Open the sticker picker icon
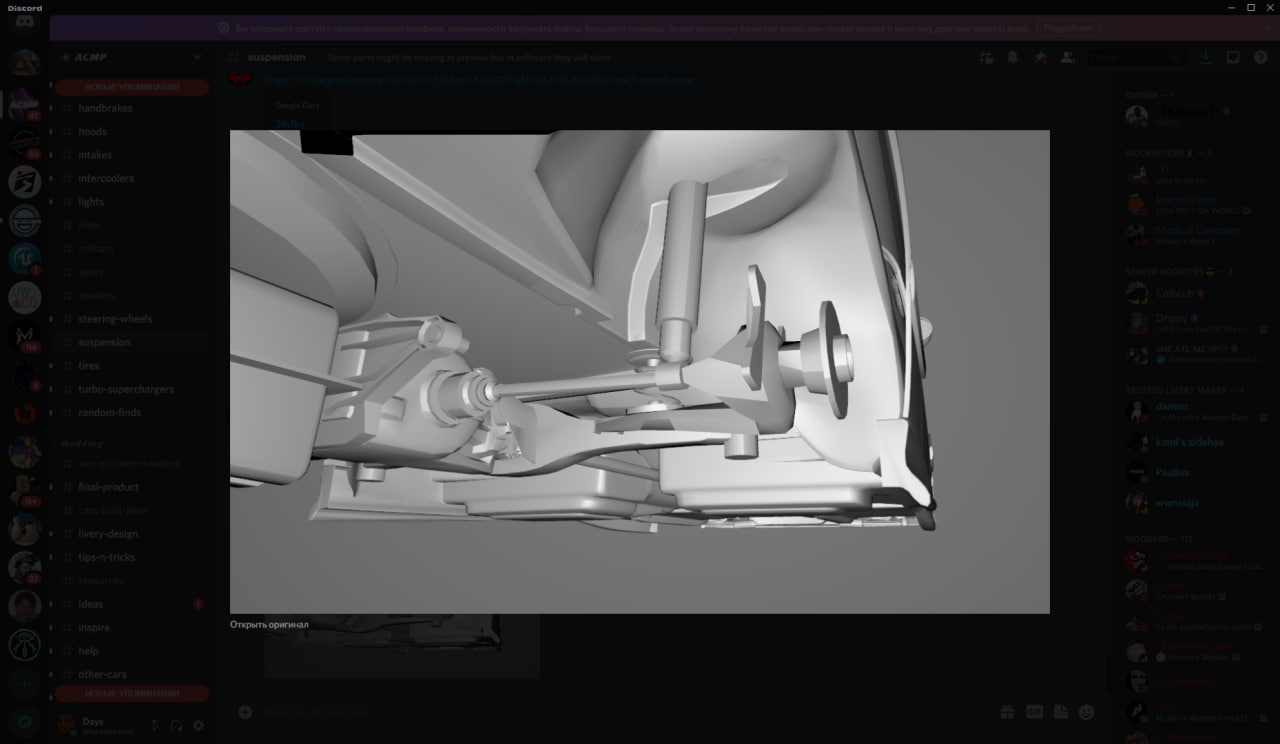Viewport: 1280px width, 744px height. pos(1060,712)
